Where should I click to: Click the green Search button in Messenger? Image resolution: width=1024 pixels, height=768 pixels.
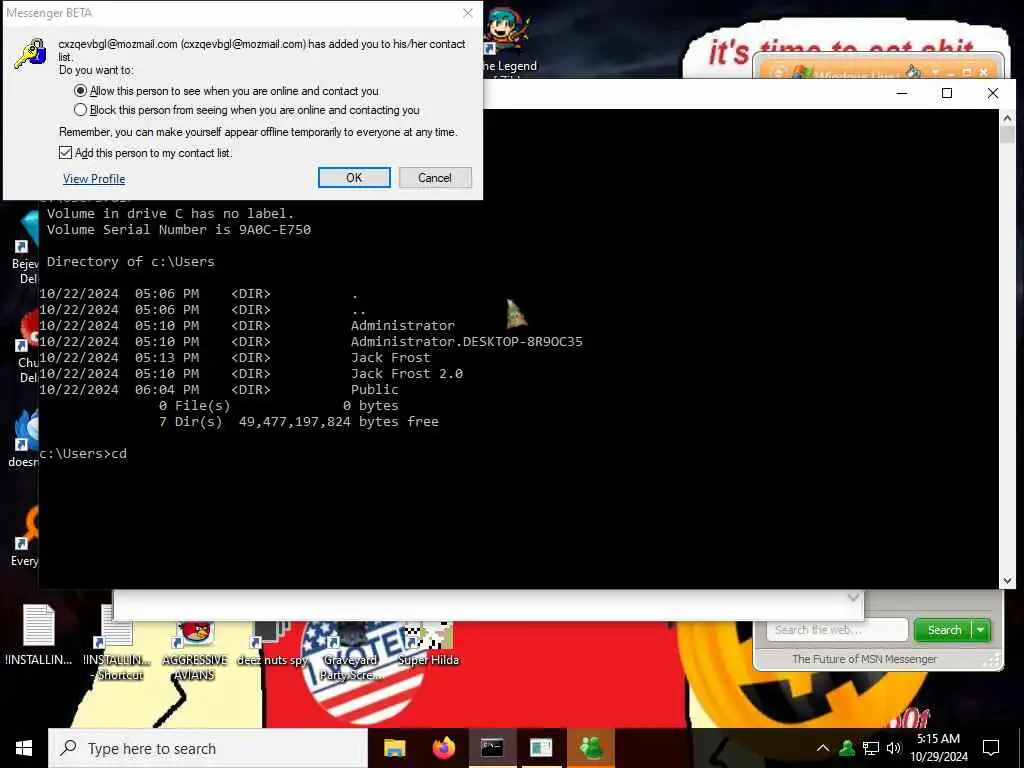[x=944, y=630]
